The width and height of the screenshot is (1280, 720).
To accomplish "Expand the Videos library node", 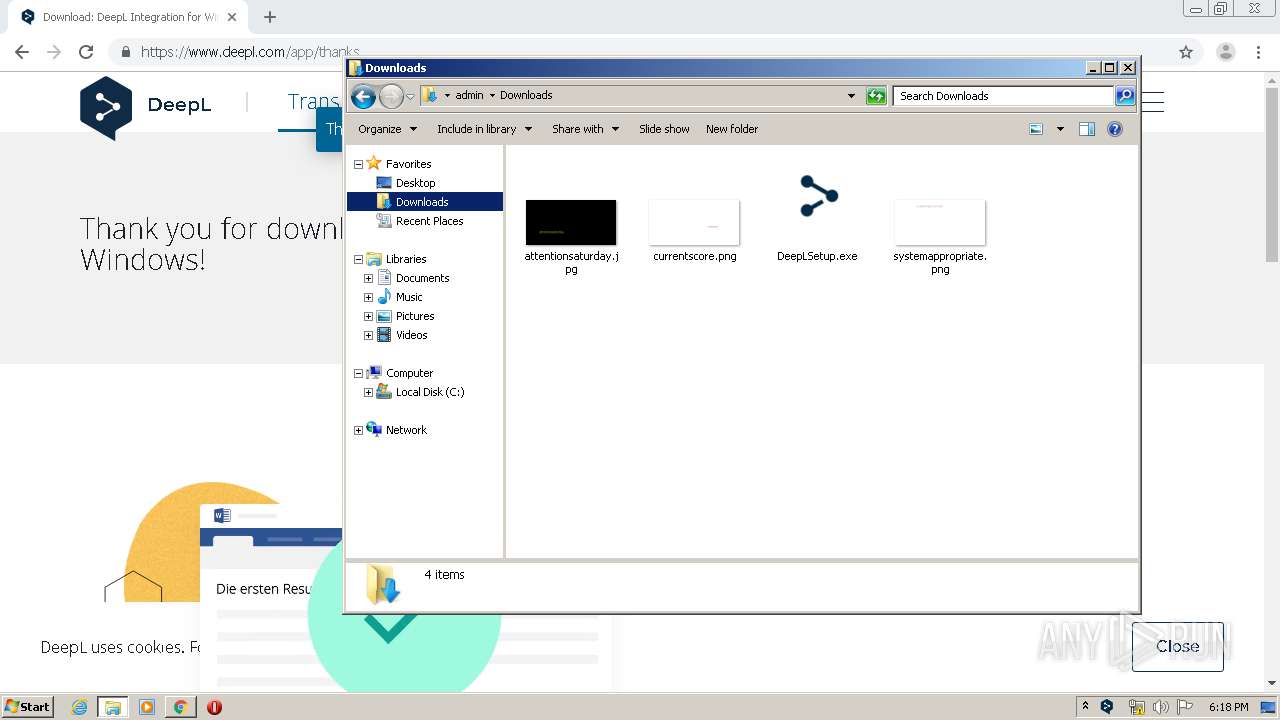I will tap(368, 335).
